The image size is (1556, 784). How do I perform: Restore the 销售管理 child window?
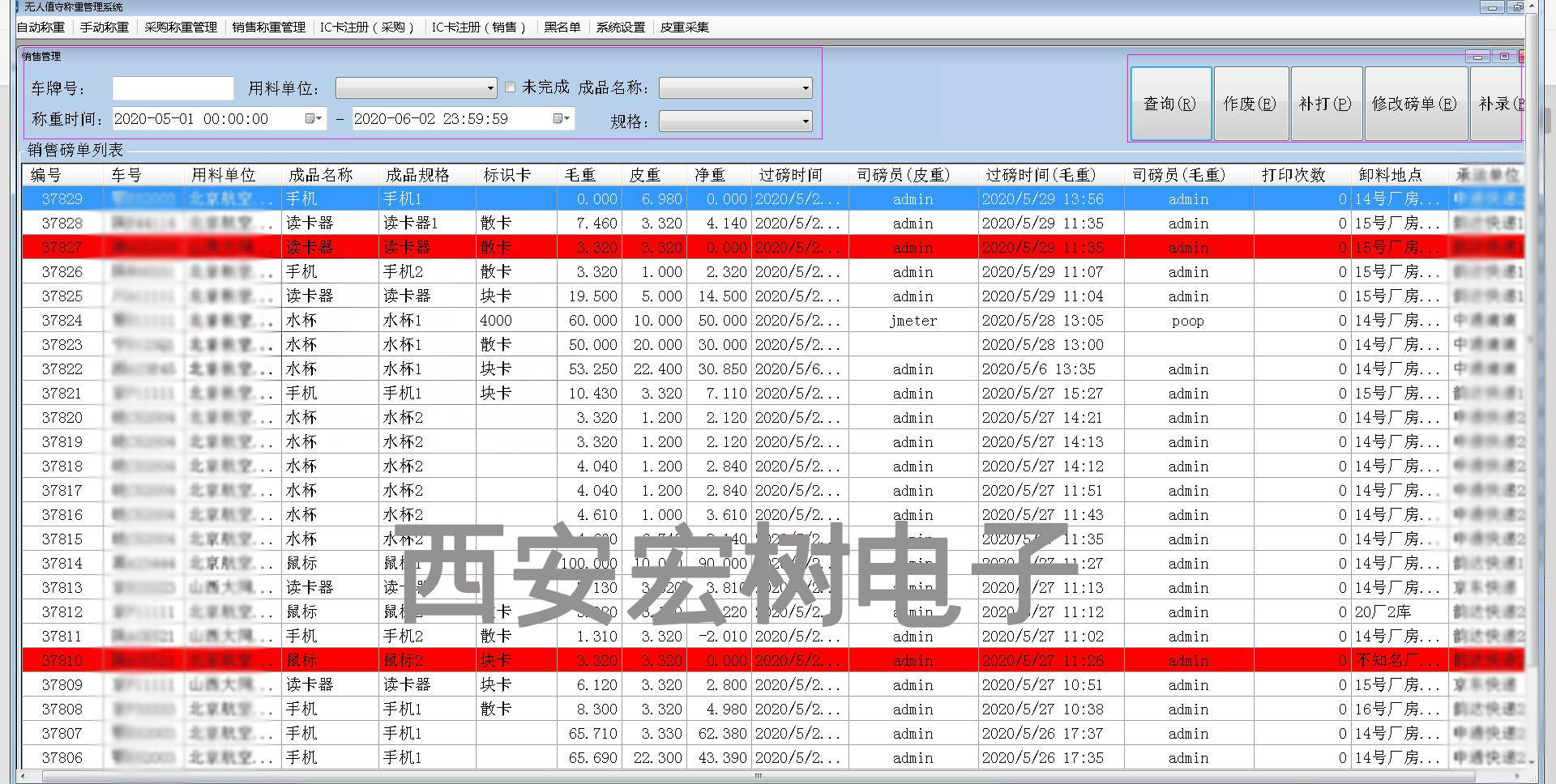[x=1504, y=57]
